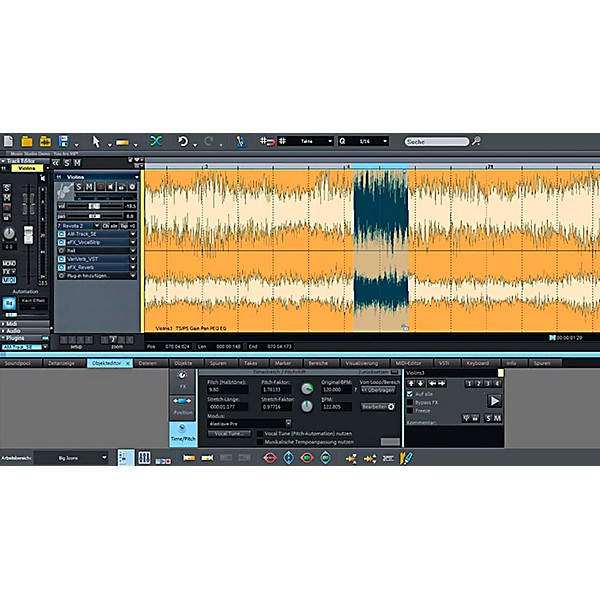This screenshot has height=600, width=600.
Task: Click the Violins track vol slider
Action: pyautogui.click(x=96, y=206)
